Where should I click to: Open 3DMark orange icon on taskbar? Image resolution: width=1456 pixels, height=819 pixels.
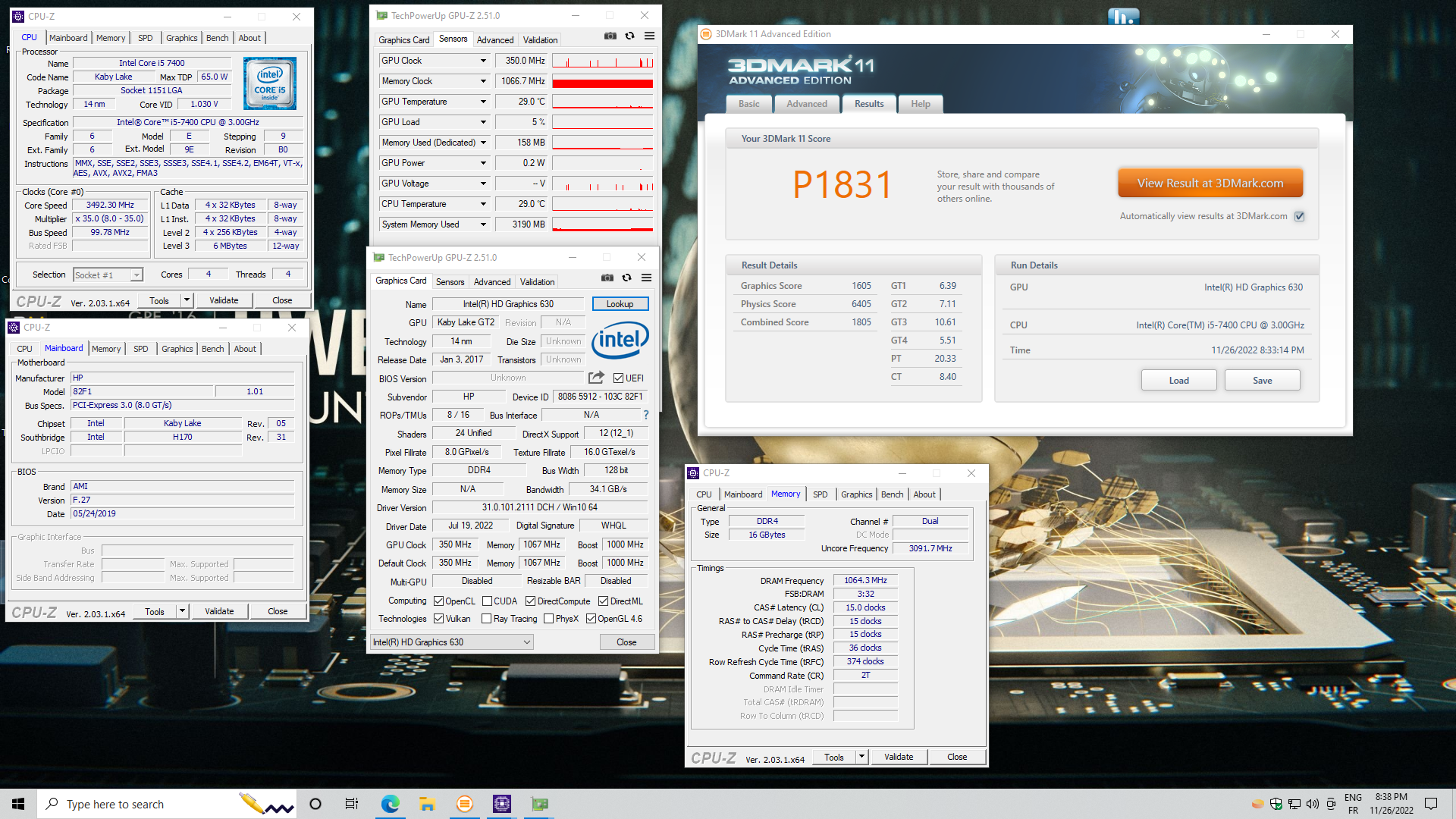pos(464,804)
